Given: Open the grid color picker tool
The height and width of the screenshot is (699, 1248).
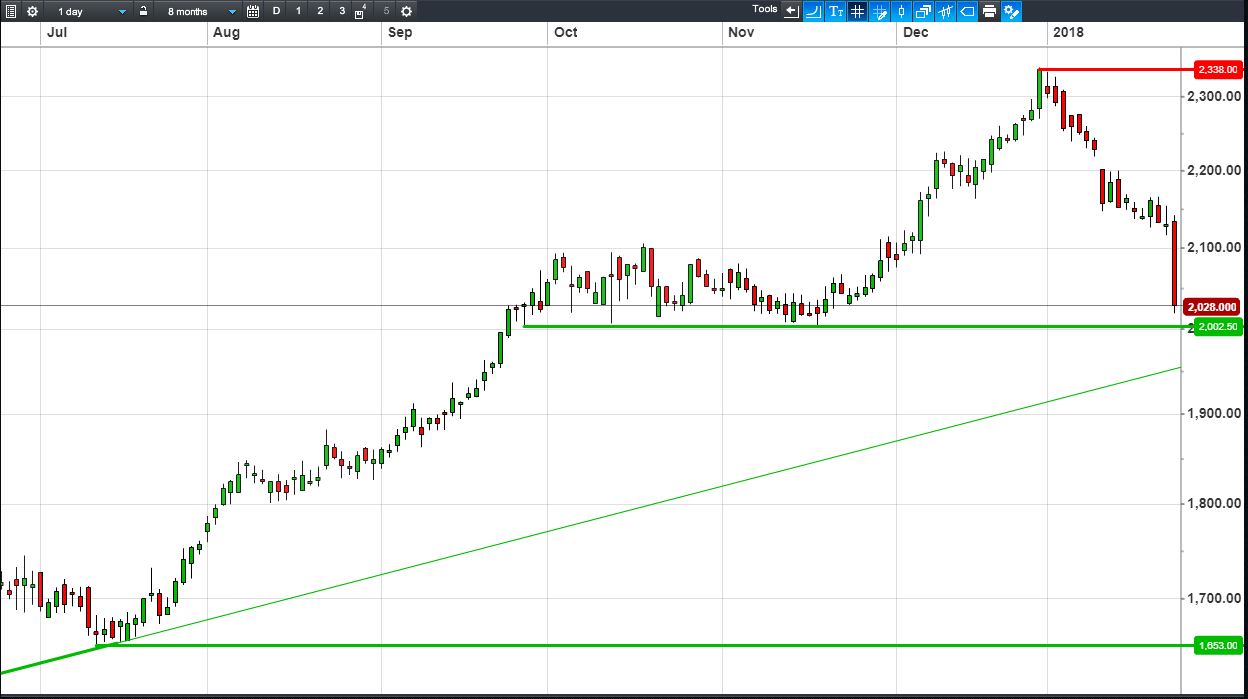Looking at the screenshot, I should [880, 11].
